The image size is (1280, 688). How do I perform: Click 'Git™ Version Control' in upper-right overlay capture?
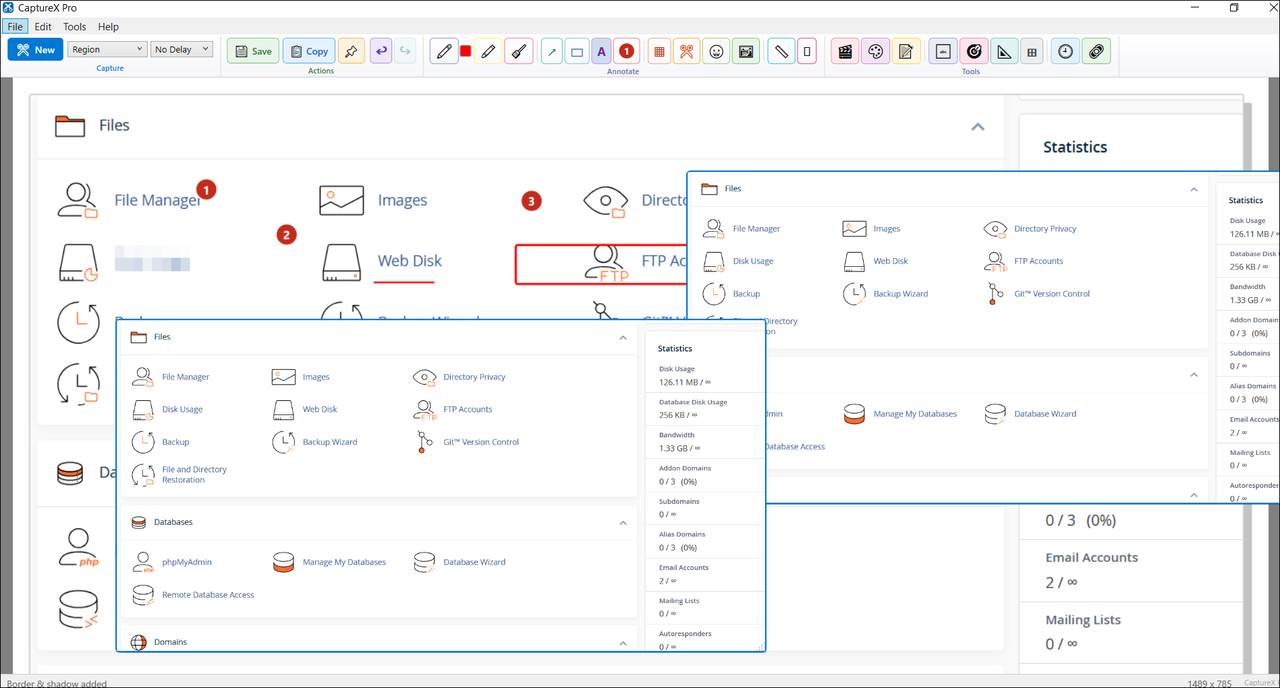tap(1052, 294)
